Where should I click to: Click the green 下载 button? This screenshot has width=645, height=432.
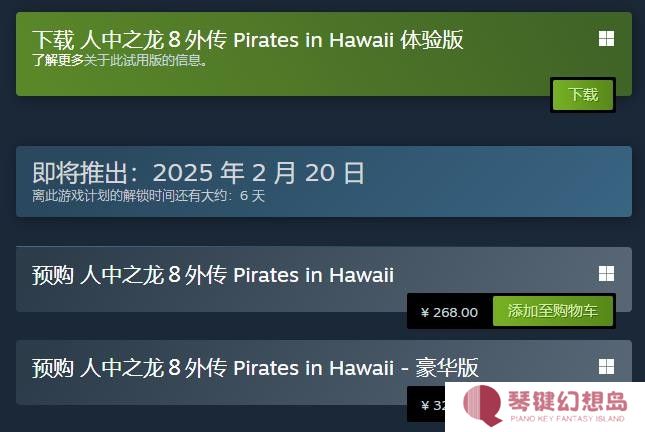(583, 95)
